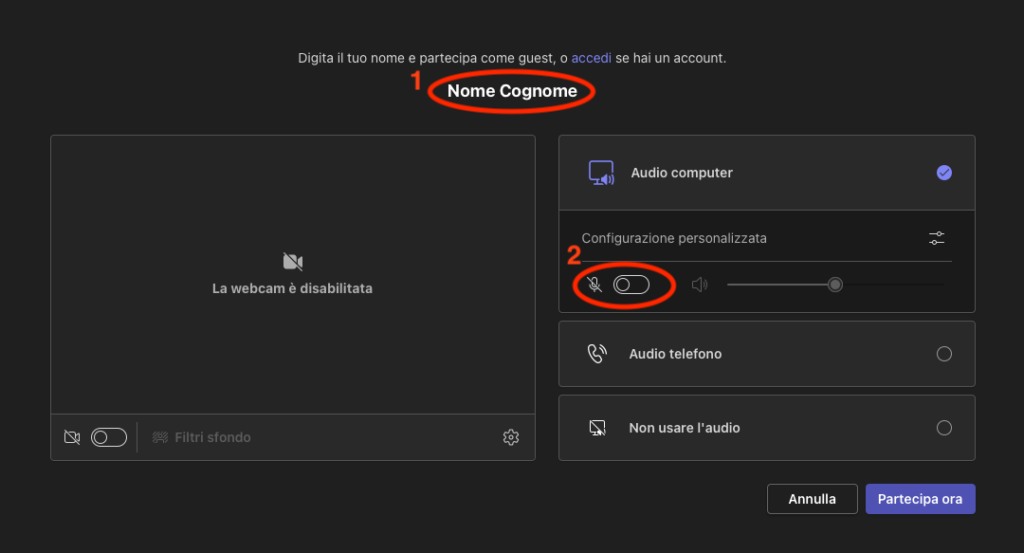Click the speaker volume slider handle
Image resolution: width=1024 pixels, height=553 pixels.
pos(835,285)
